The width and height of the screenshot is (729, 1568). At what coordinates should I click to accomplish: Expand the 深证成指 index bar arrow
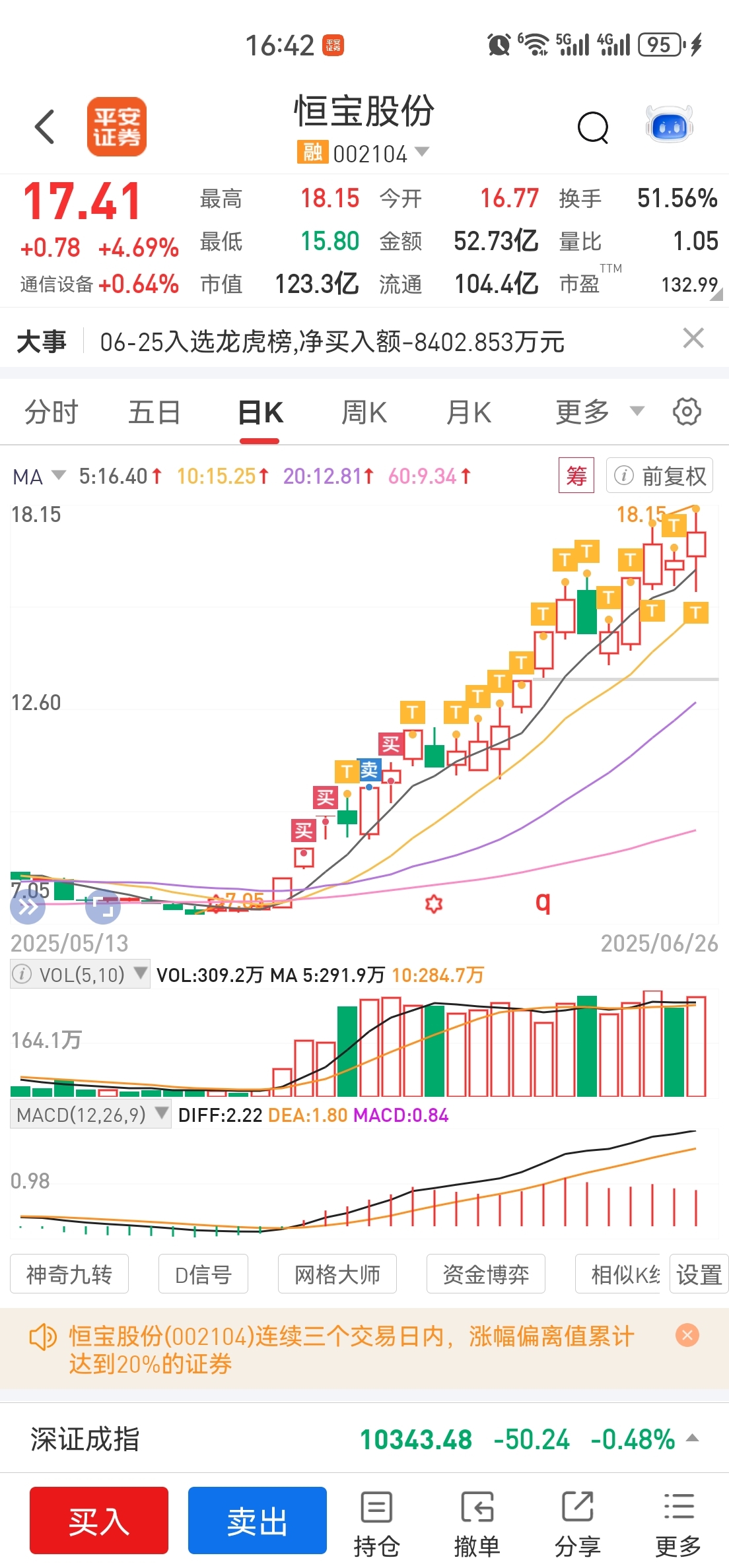pyautogui.click(x=693, y=1439)
